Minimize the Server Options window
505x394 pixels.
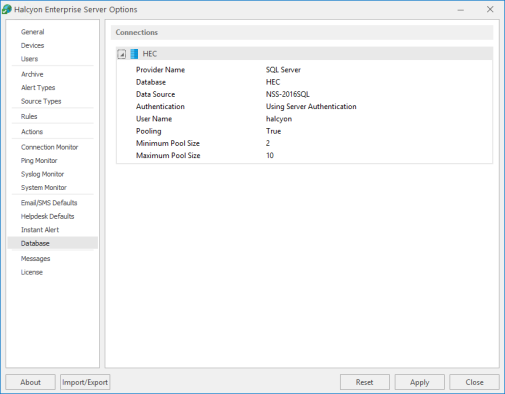(x=461, y=10)
